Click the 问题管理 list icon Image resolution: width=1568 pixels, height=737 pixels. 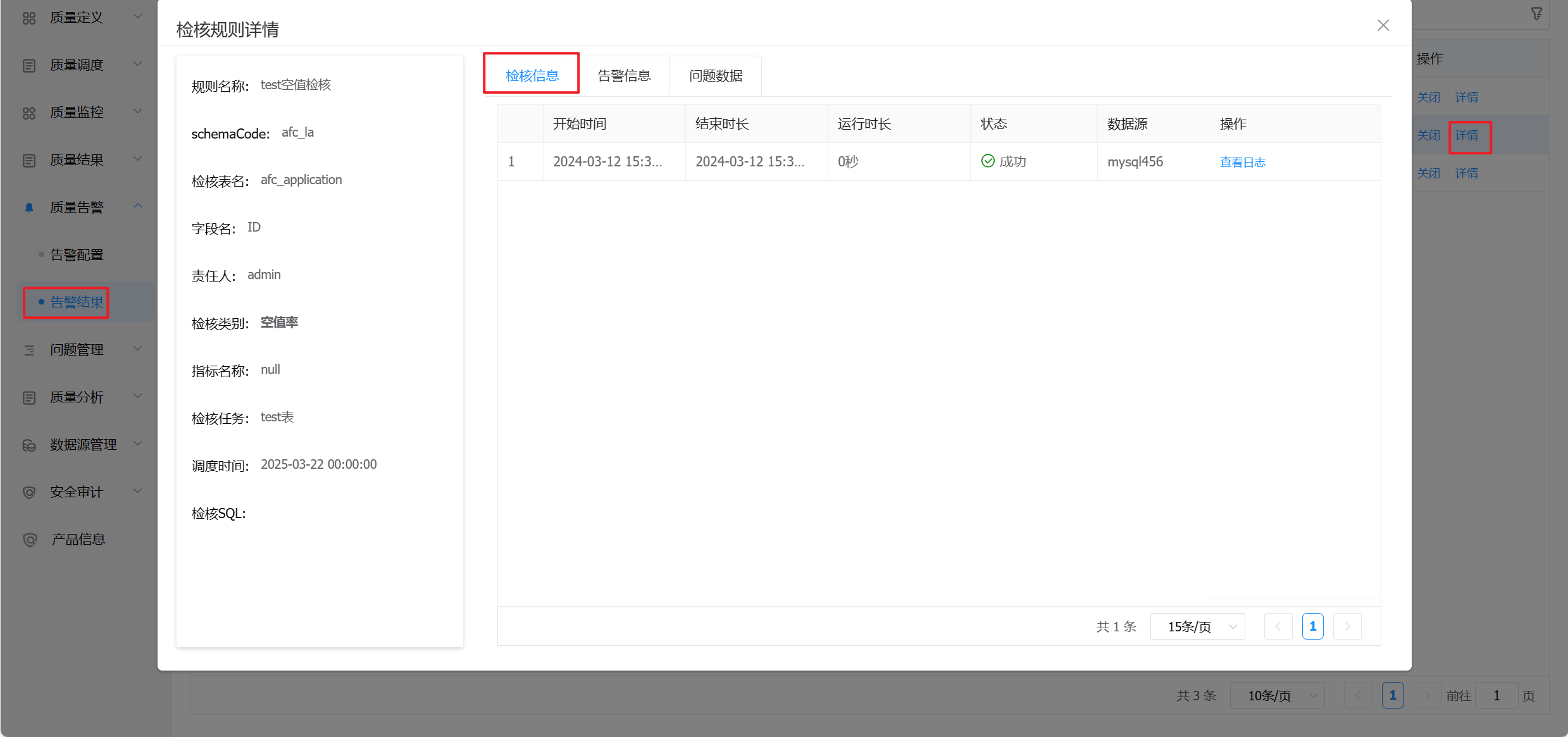pos(29,350)
